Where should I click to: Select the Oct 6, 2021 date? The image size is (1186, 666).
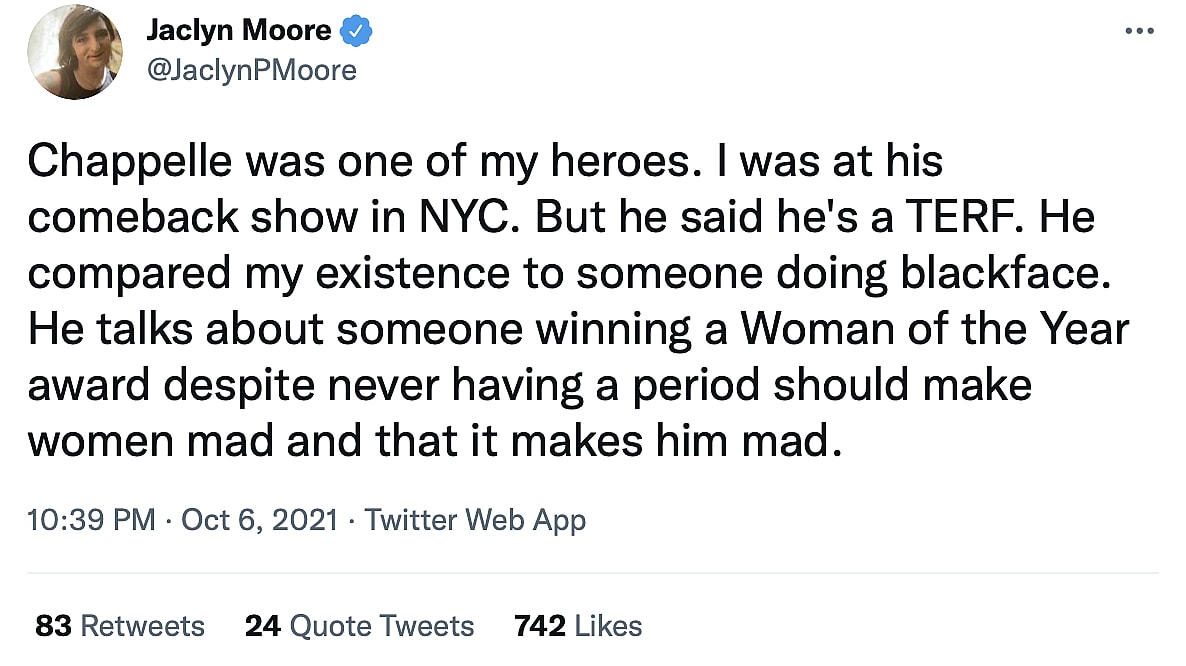[x=259, y=520]
